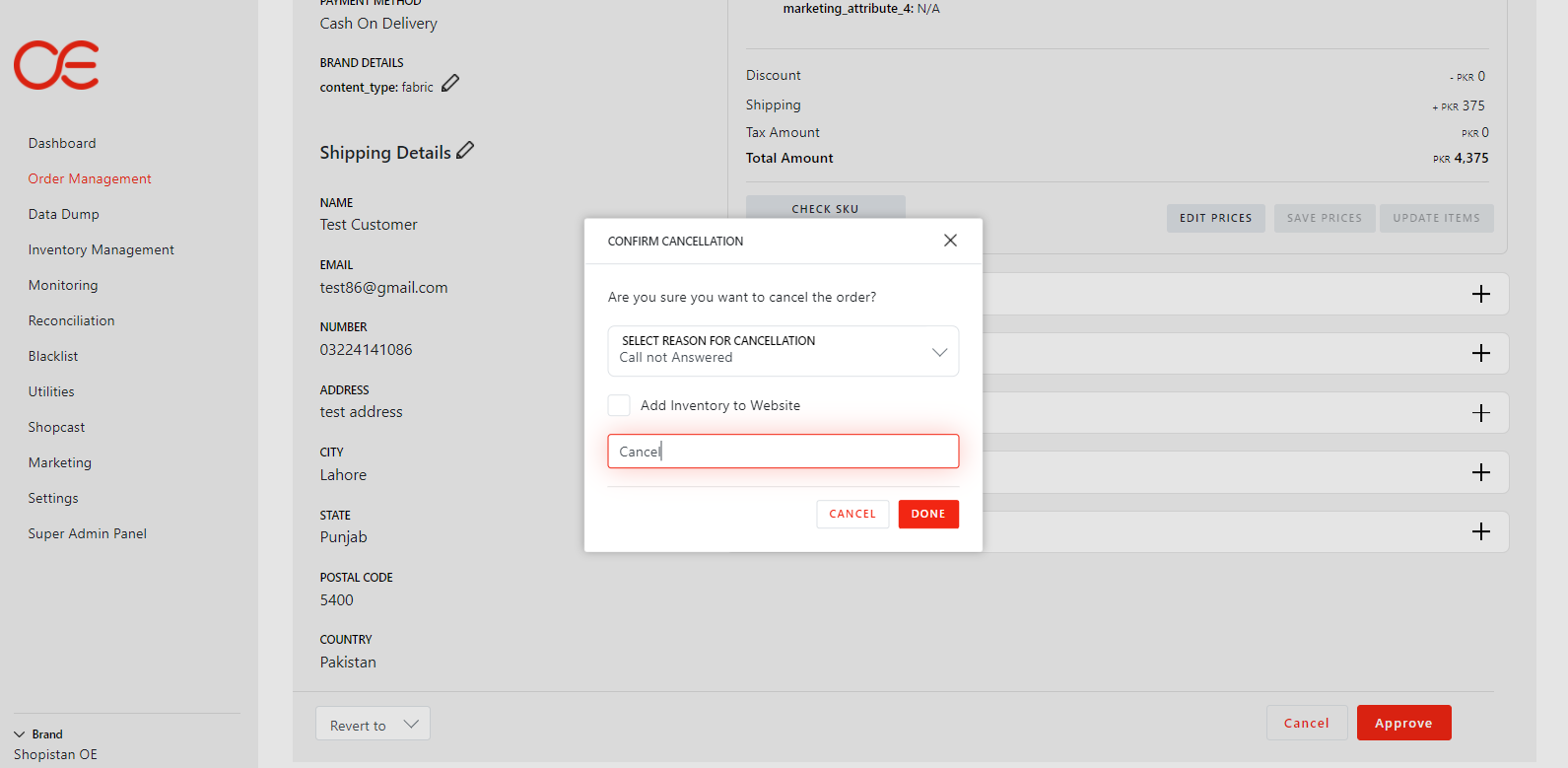
Task: Expand the last collapsed section plus icon
Action: 1480,531
